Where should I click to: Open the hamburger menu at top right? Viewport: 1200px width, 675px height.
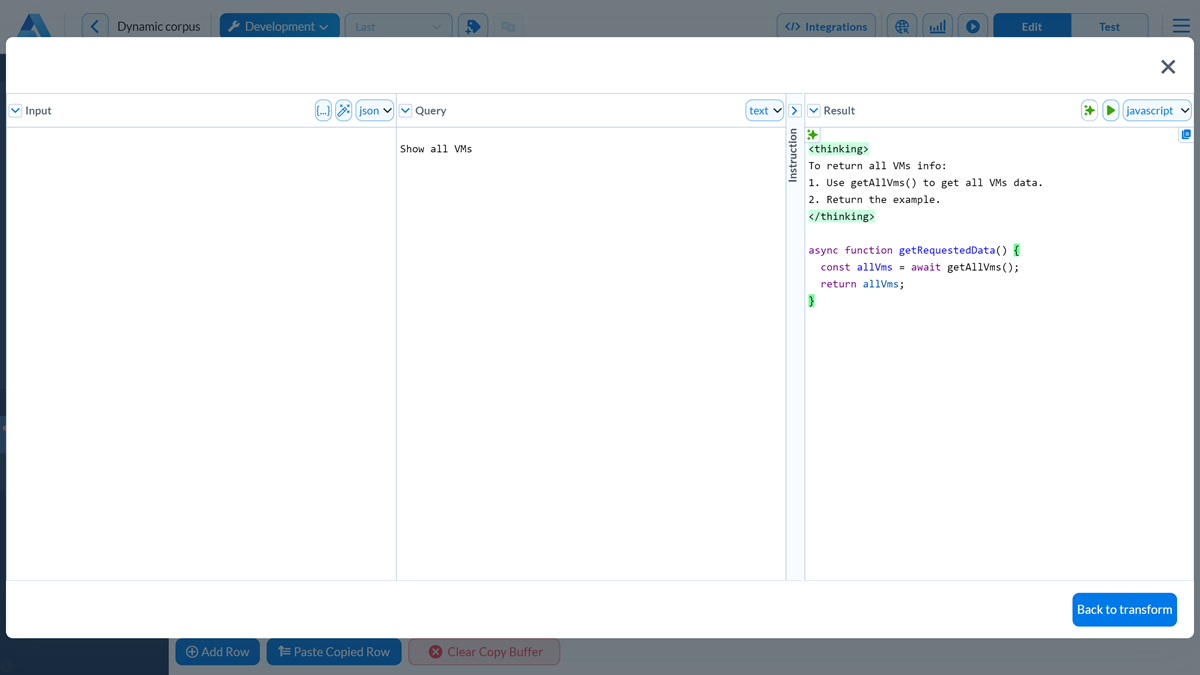click(1181, 26)
